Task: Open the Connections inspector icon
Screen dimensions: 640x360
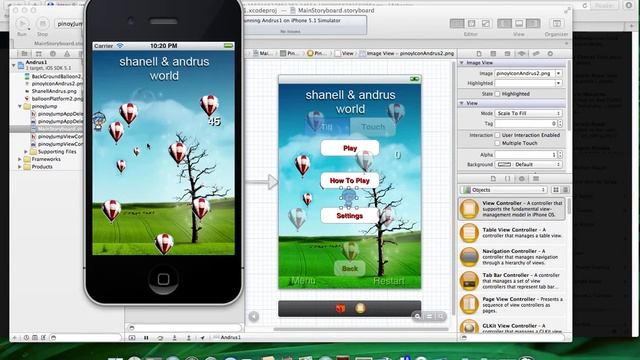Action: 550,53
